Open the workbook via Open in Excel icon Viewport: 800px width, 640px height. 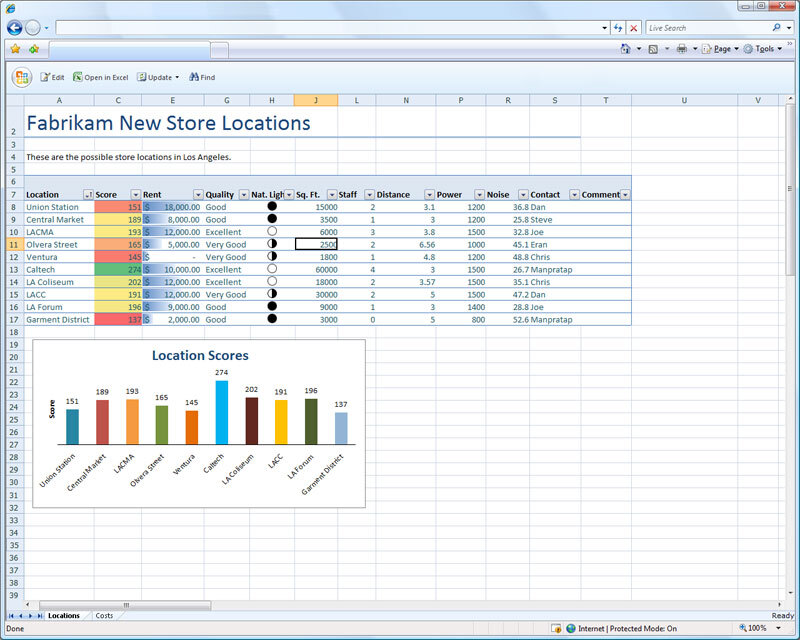pyautogui.click(x=77, y=77)
